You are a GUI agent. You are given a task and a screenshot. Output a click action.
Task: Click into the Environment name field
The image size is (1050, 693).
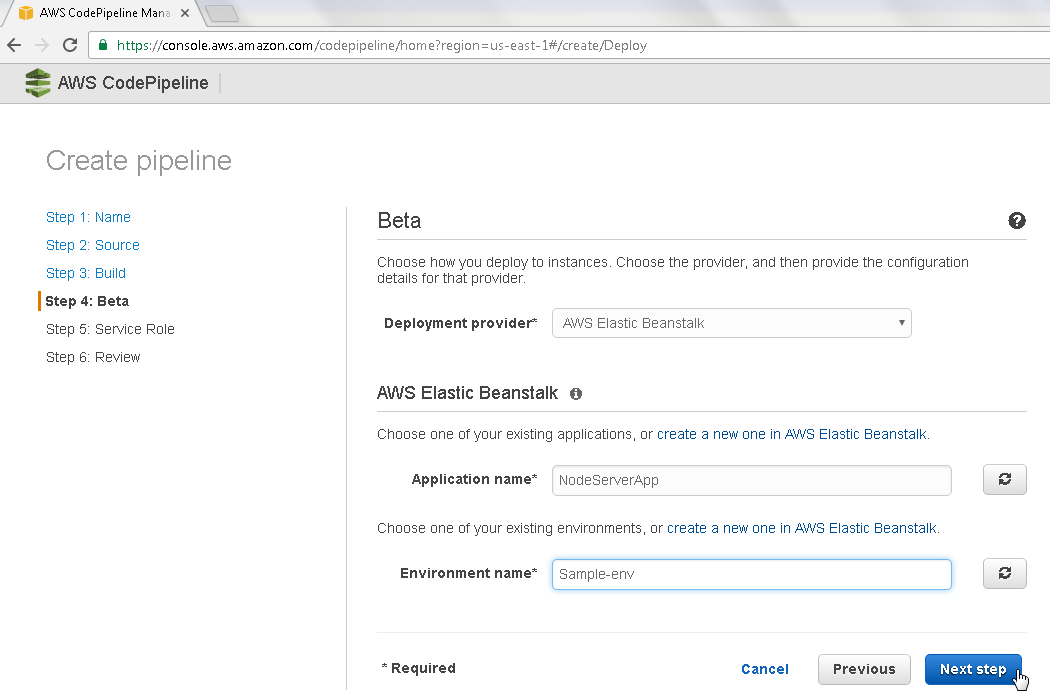click(x=751, y=574)
